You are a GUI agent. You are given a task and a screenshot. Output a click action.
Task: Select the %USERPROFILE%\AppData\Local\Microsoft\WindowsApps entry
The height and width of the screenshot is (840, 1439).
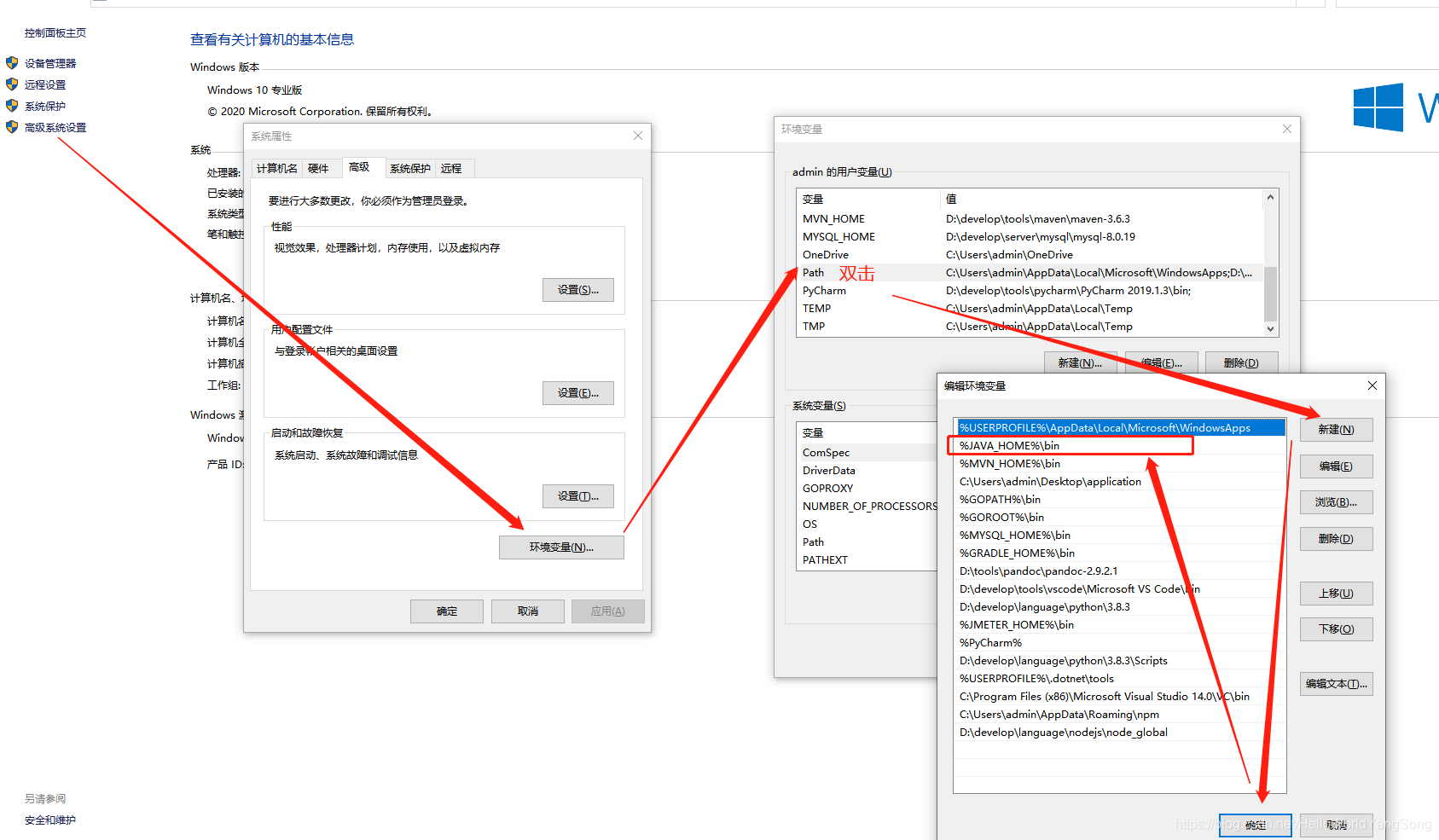click(1120, 428)
